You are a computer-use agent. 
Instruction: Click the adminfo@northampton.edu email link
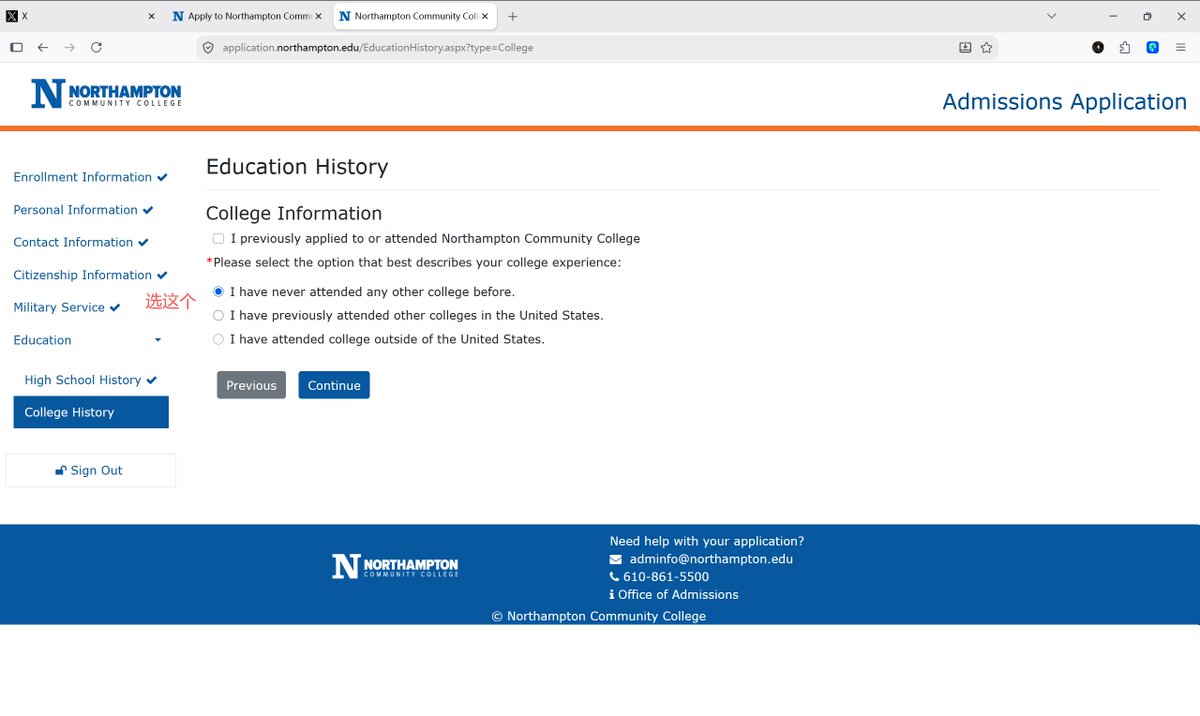click(711, 559)
